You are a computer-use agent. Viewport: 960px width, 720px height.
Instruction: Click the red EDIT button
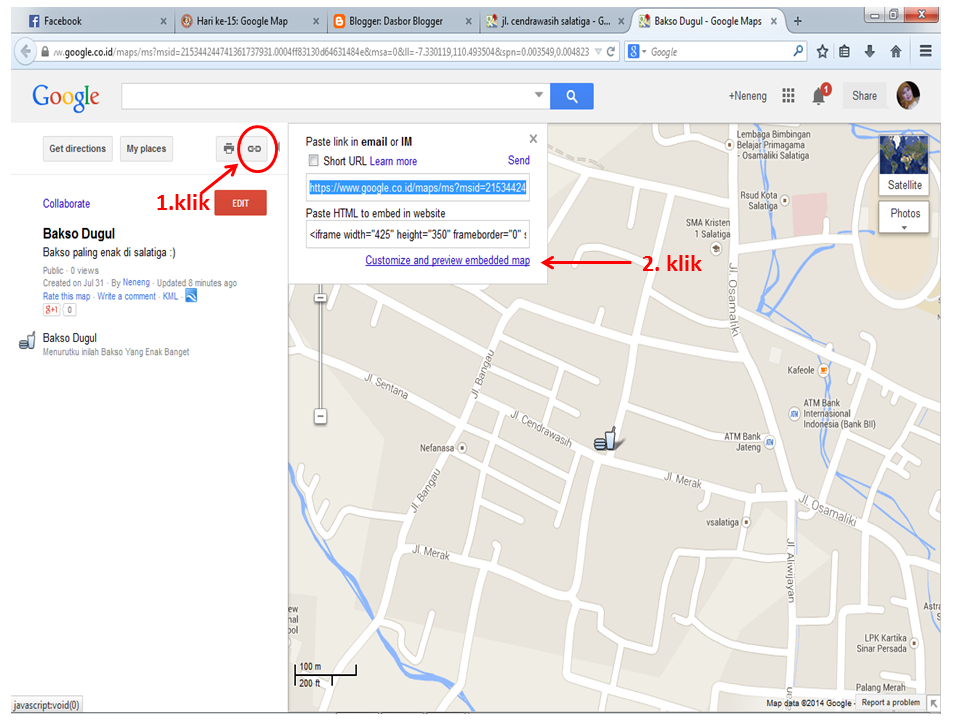point(241,203)
